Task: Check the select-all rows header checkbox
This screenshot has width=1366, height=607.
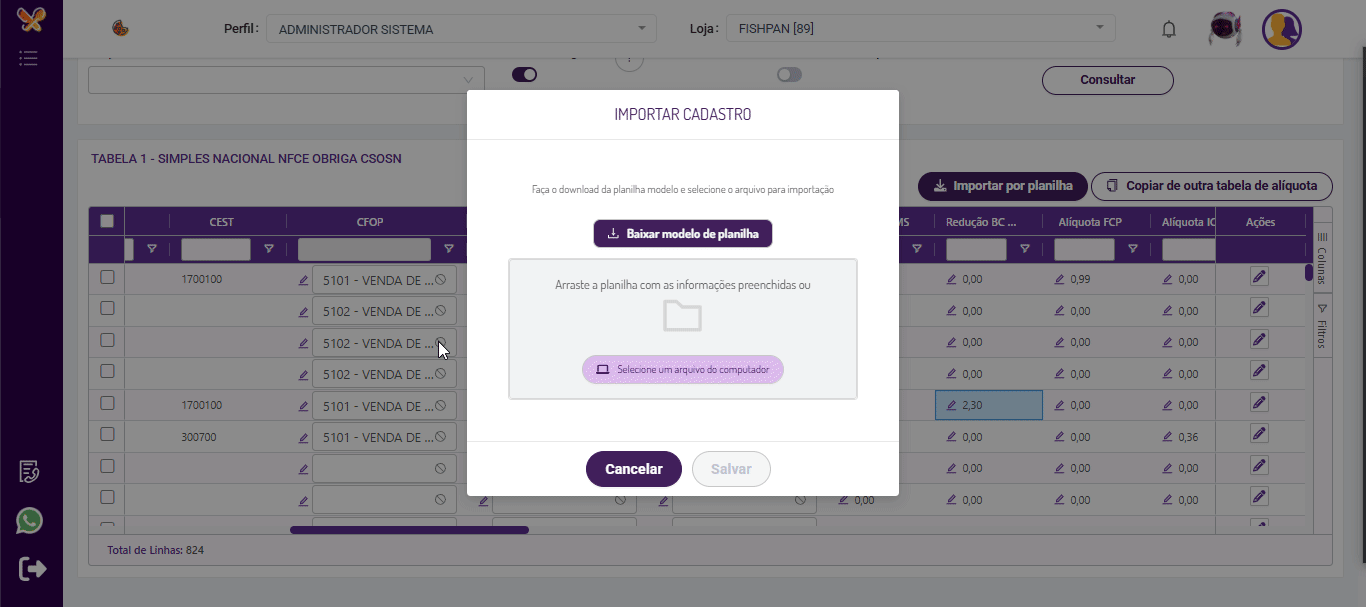Action: [x=107, y=221]
